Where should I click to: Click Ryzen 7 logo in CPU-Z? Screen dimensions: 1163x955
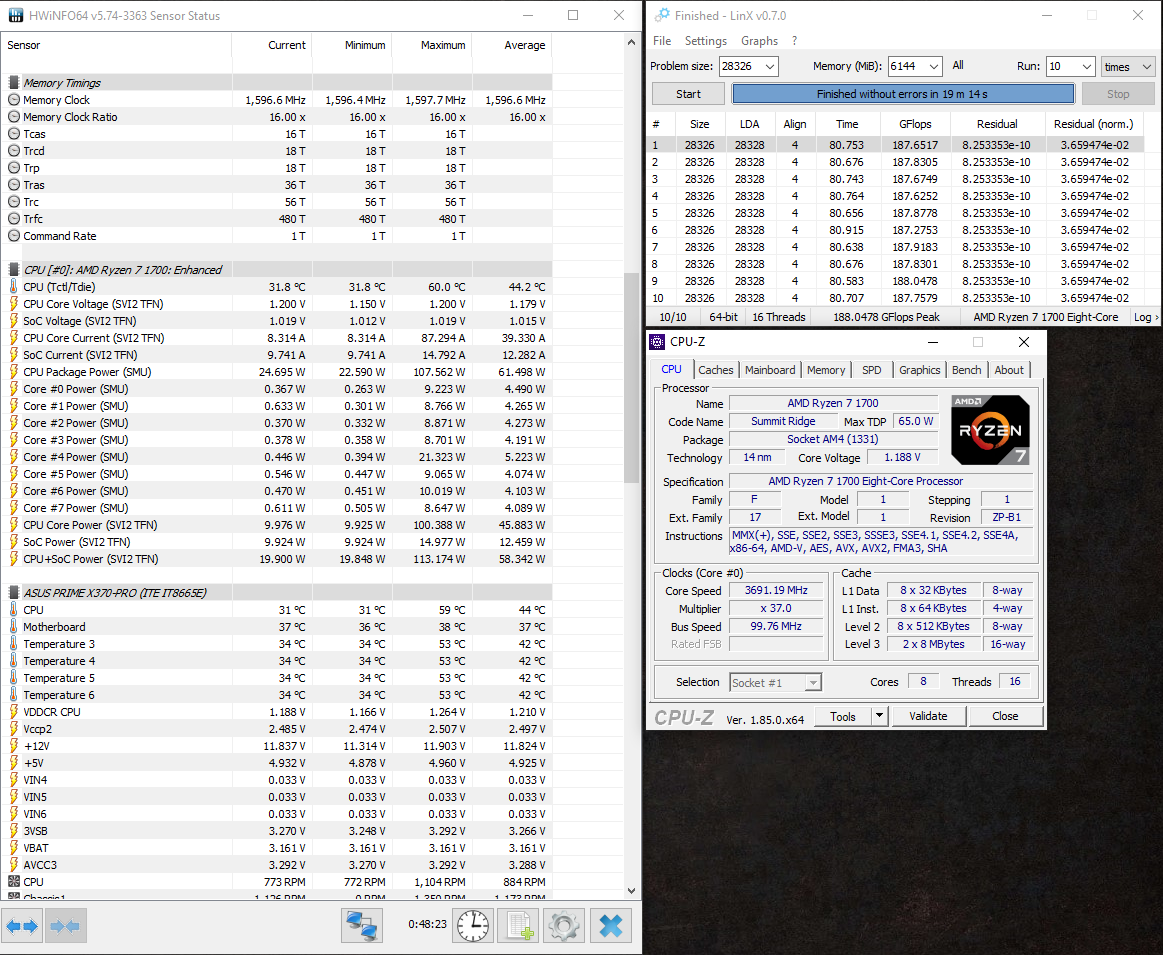pyautogui.click(x=990, y=430)
